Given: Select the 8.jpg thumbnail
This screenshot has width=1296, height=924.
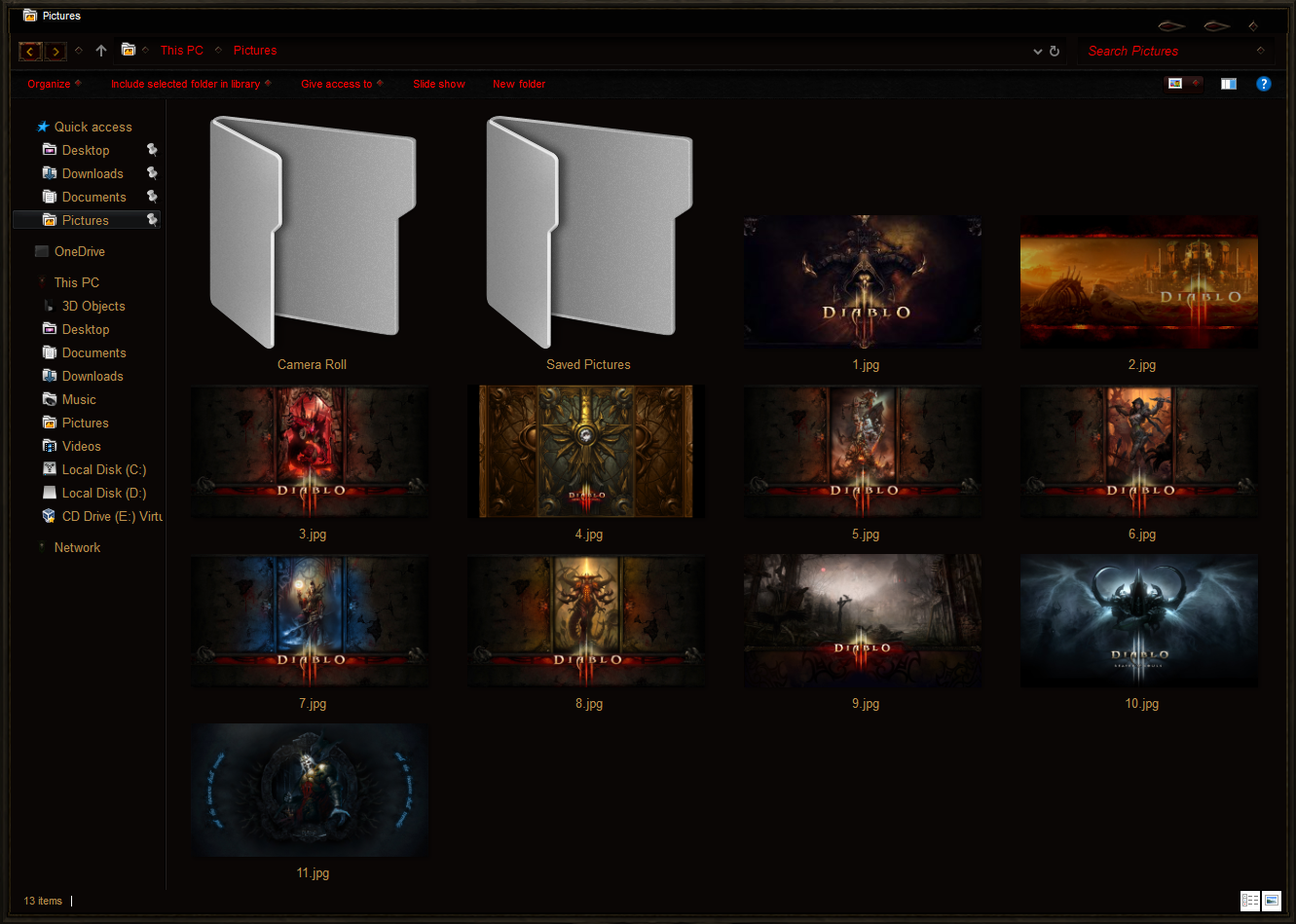Looking at the screenshot, I should coord(586,620).
